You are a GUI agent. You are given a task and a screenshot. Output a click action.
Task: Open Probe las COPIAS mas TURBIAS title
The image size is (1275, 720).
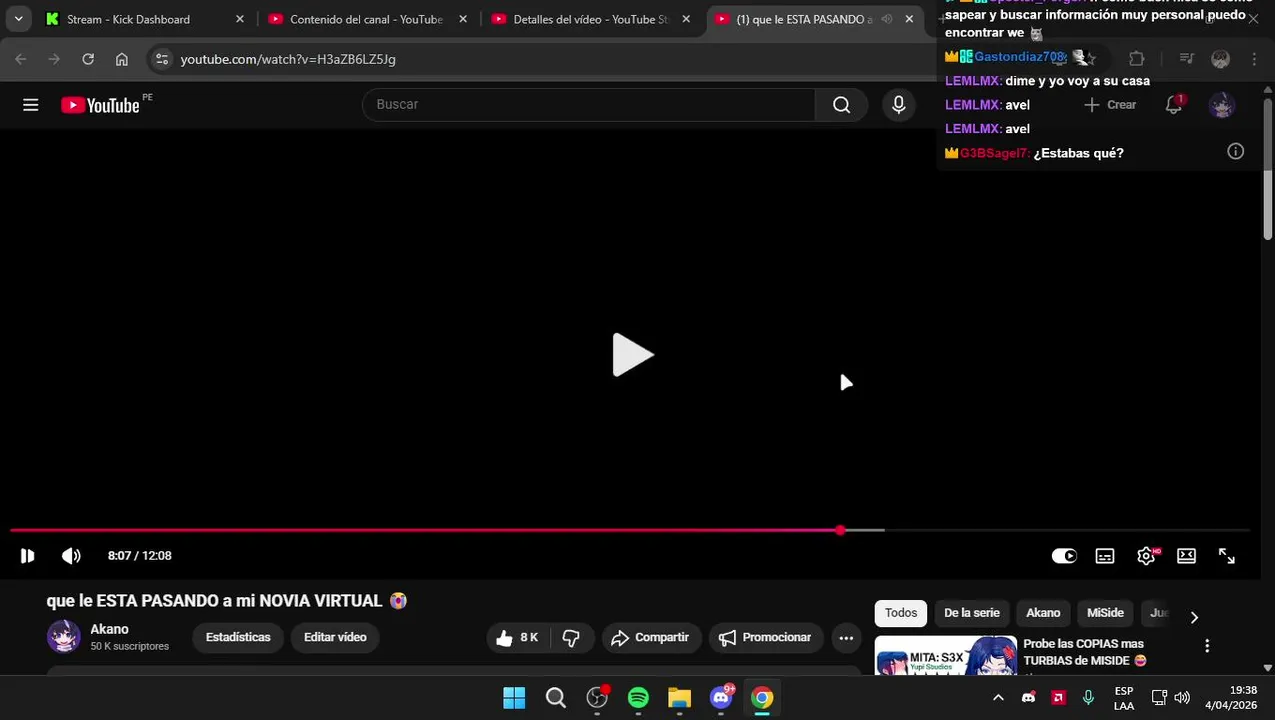1084,652
